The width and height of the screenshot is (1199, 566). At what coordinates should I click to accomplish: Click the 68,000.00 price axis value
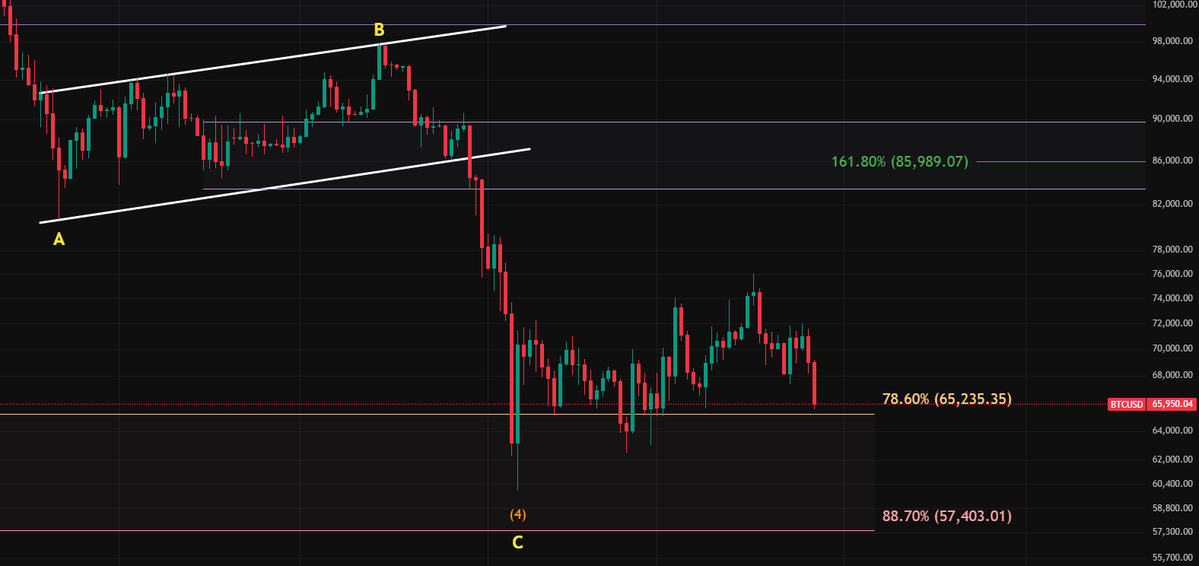pos(1172,376)
